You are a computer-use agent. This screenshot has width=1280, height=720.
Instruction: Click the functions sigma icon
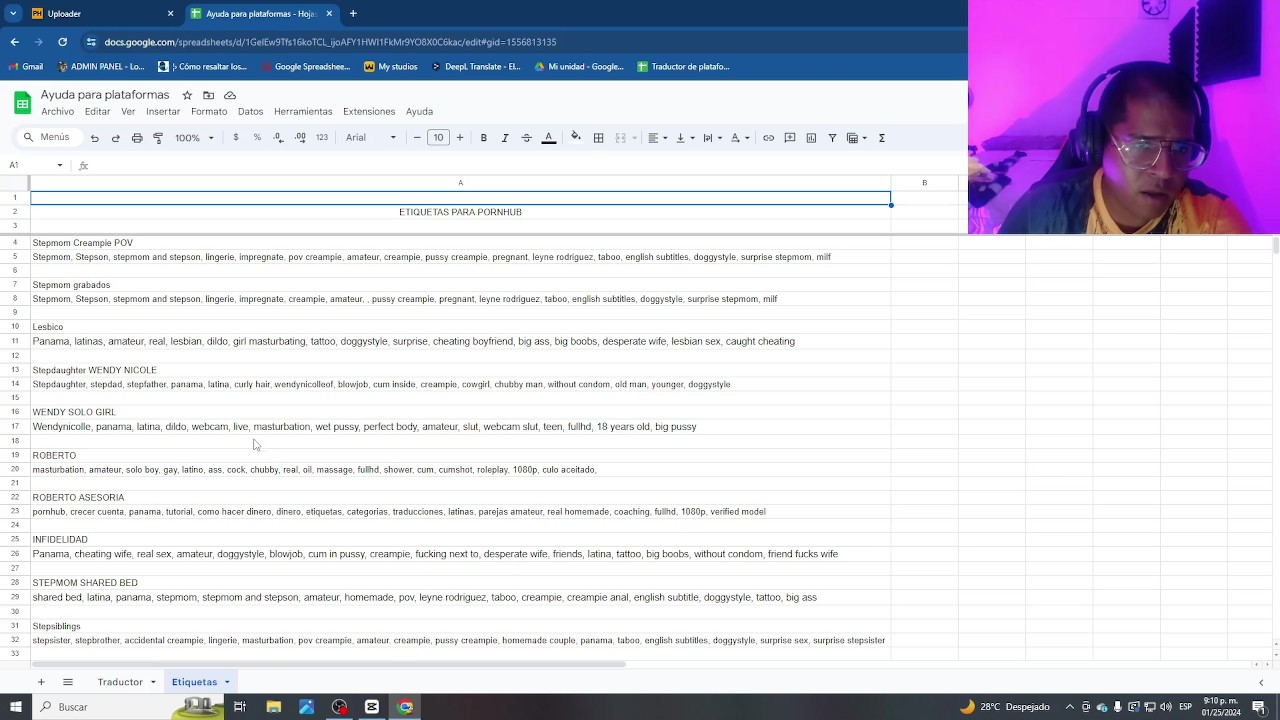(x=881, y=138)
